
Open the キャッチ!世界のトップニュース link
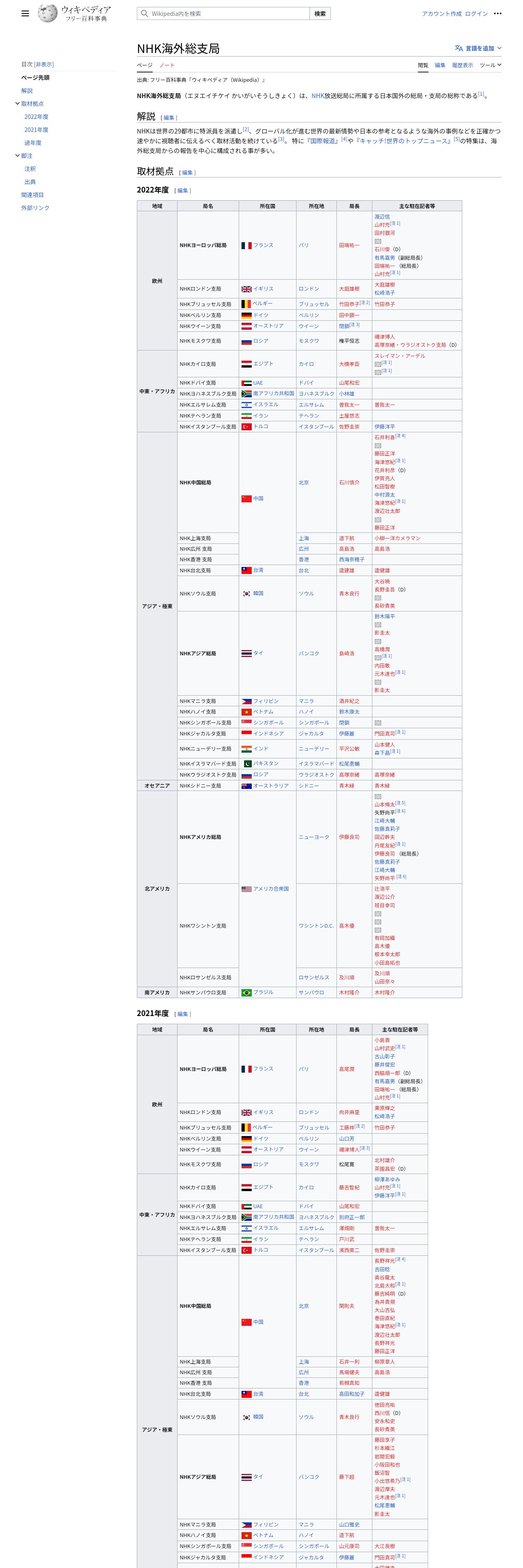[404, 140]
